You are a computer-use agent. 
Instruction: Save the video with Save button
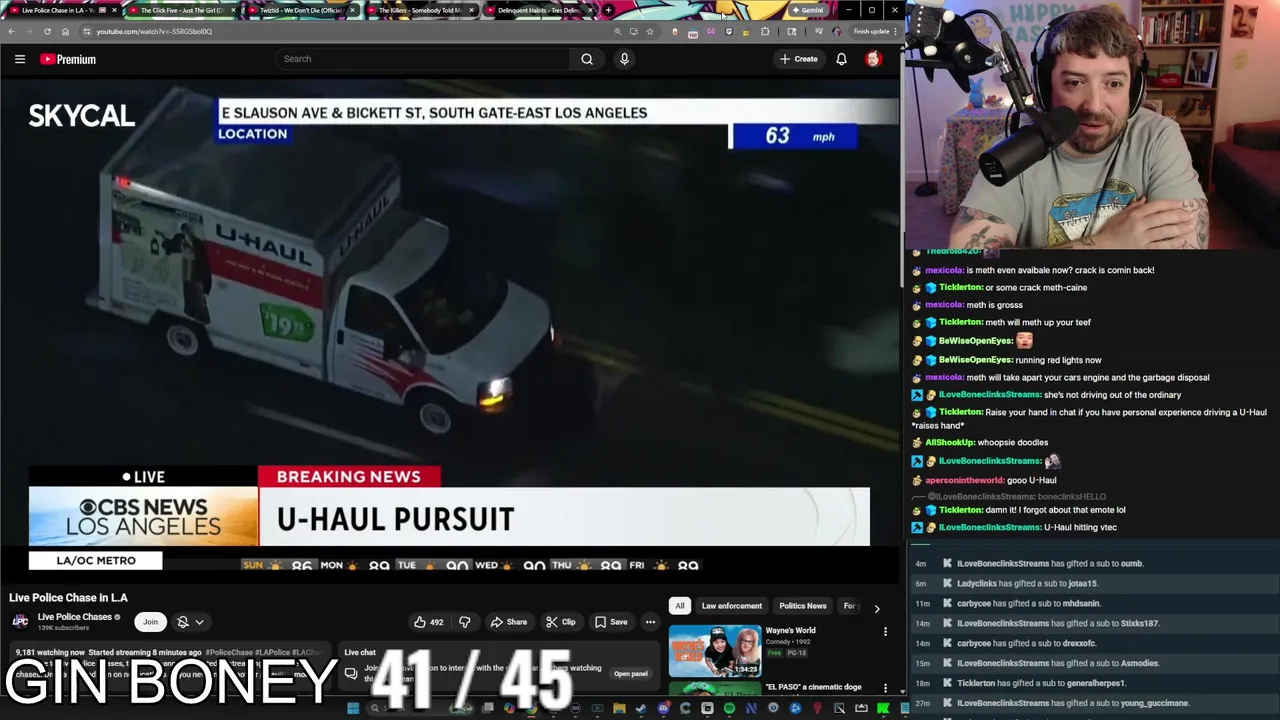611,622
